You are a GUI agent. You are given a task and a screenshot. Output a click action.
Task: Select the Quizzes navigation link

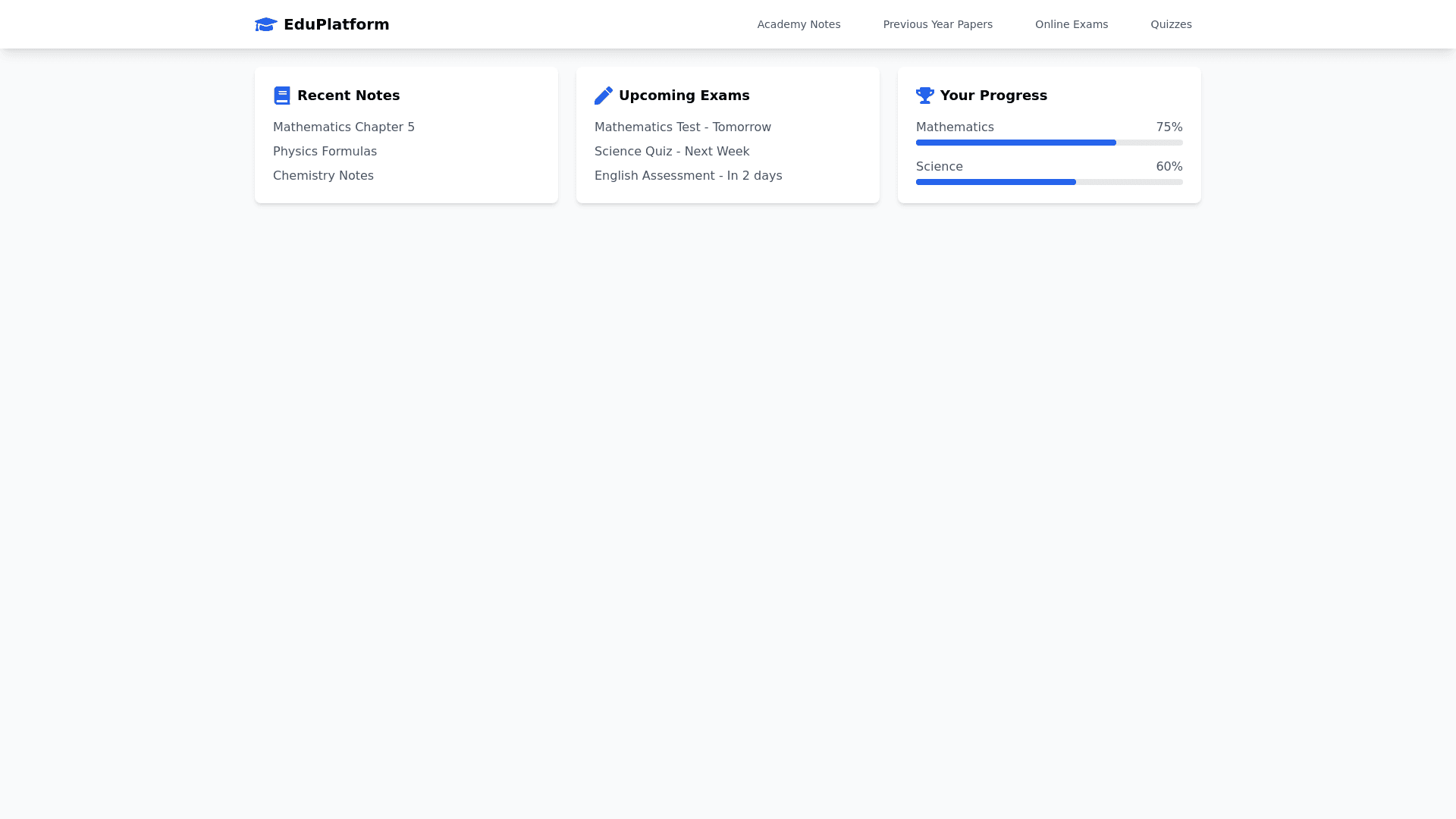coord(1171,24)
